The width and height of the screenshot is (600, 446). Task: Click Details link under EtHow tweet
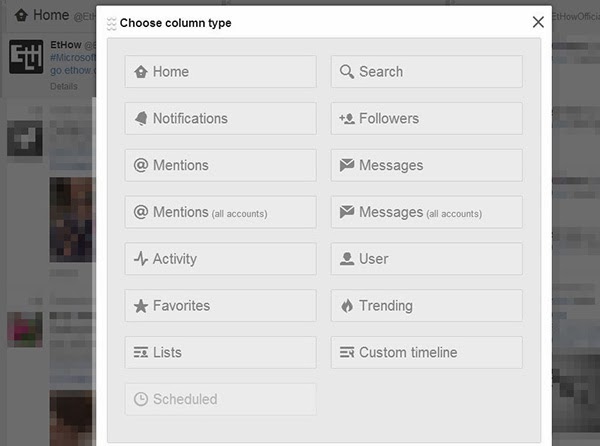63,87
